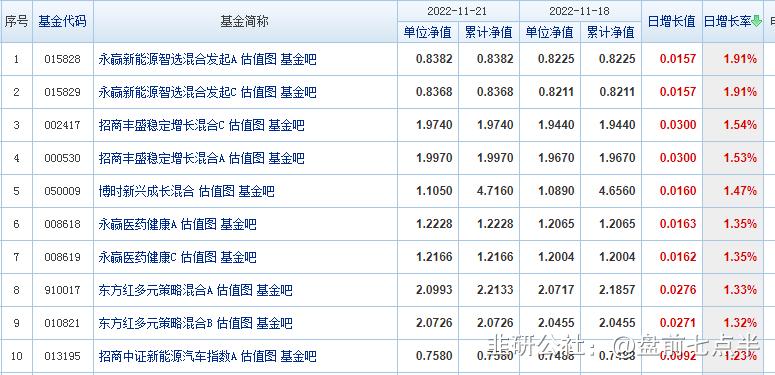Click cumulative value 4.6560
Image resolution: width=775 pixels, height=375 pixels.
tap(617, 191)
